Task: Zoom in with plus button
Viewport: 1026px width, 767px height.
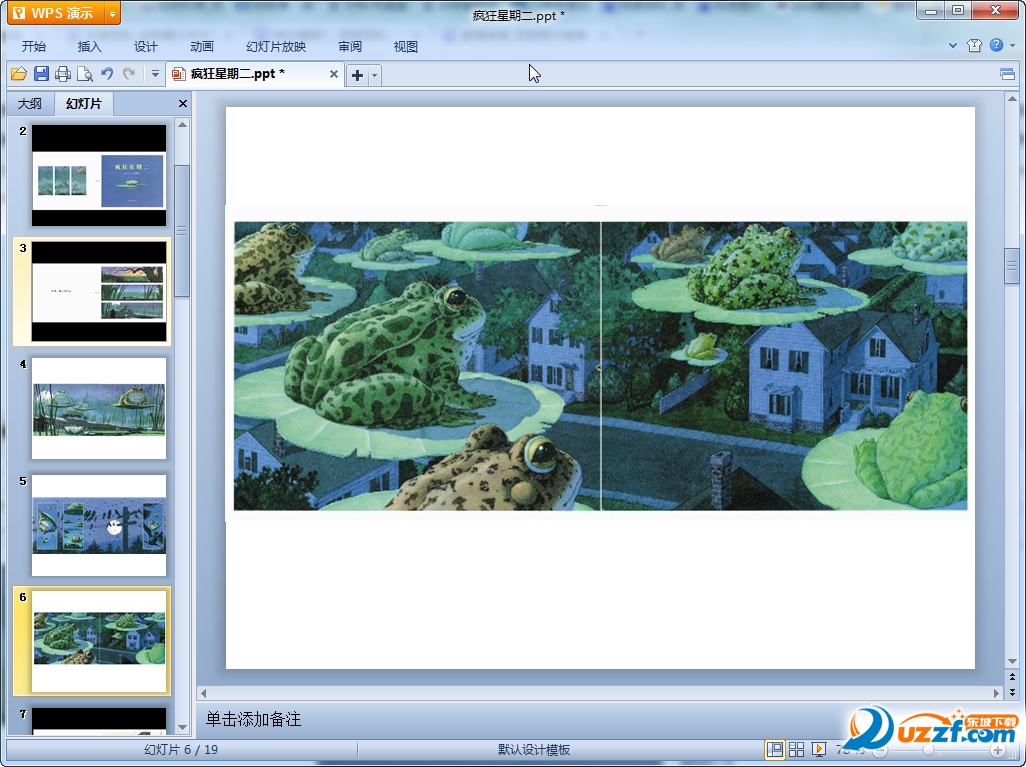Action: (x=998, y=750)
